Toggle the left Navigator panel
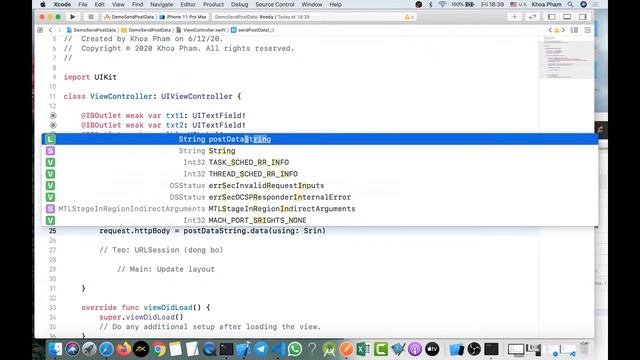This screenshot has width=640, height=360. coord(551,17)
